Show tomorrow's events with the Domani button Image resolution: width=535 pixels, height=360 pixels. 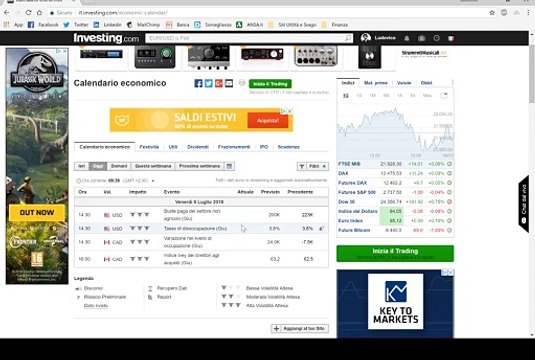(x=119, y=166)
